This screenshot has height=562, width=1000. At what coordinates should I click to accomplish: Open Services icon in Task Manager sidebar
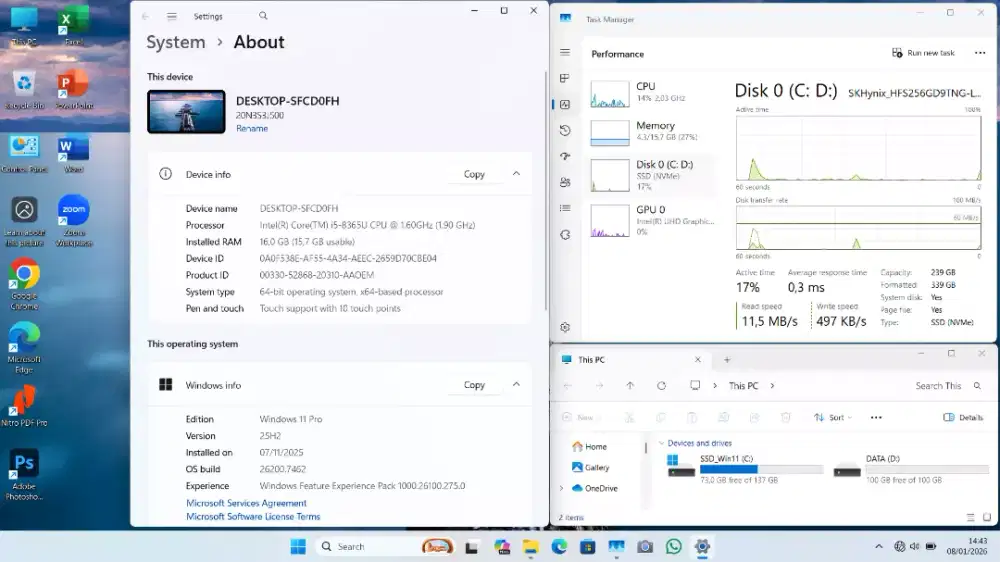(565, 234)
